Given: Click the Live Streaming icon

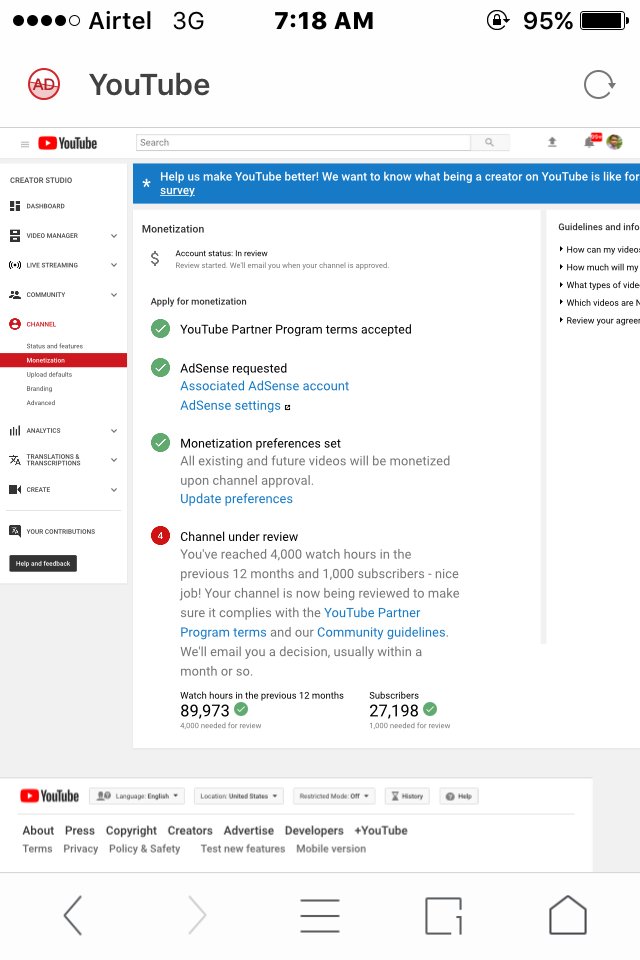Looking at the screenshot, I should click(15, 265).
